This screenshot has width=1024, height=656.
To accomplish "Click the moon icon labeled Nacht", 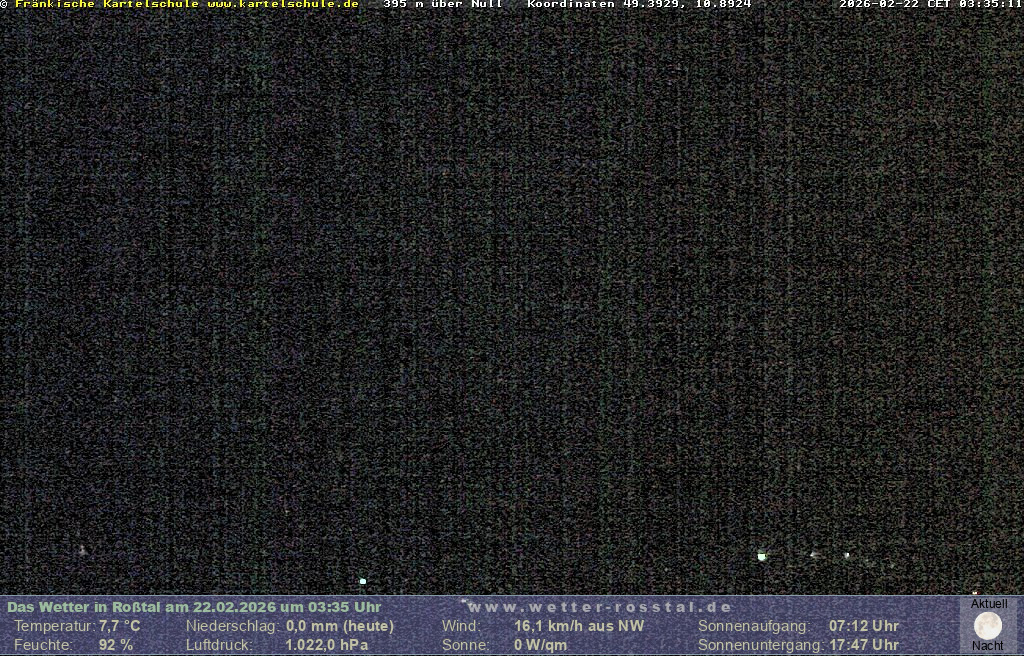I will (x=987, y=626).
